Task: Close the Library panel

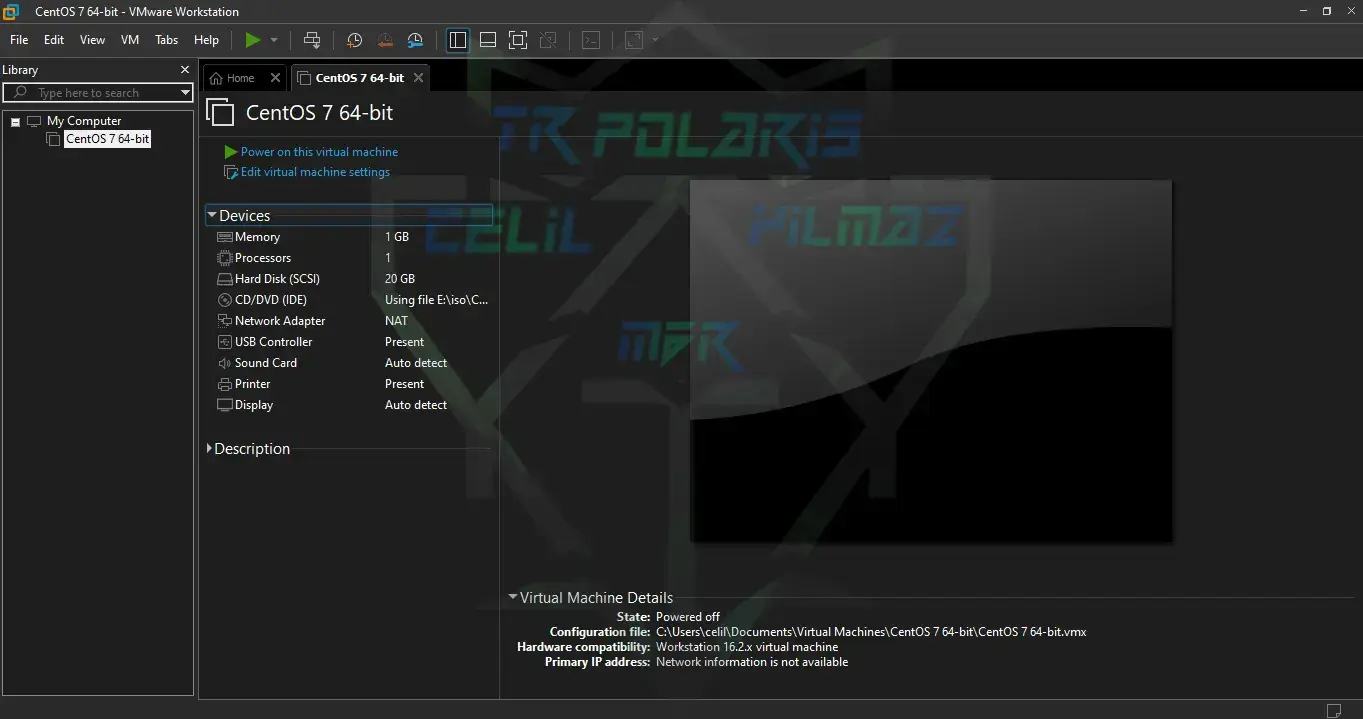Action: coord(184,70)
